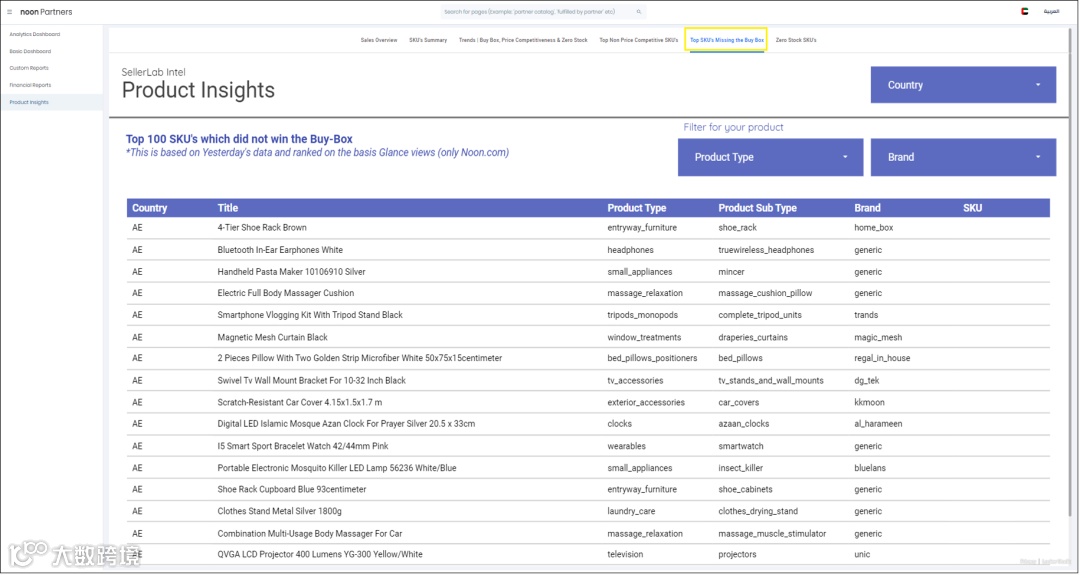The width and height of the screenshot is (1080, 575).
Task: Click the search magnifier icon
Action: pyautogui.click(x=638, y=12)
